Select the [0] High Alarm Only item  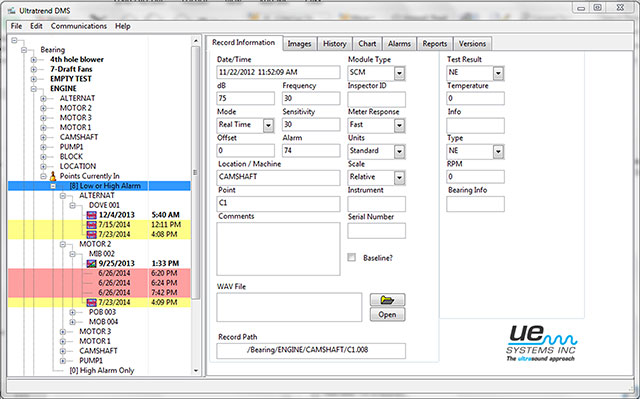point(102,370)
